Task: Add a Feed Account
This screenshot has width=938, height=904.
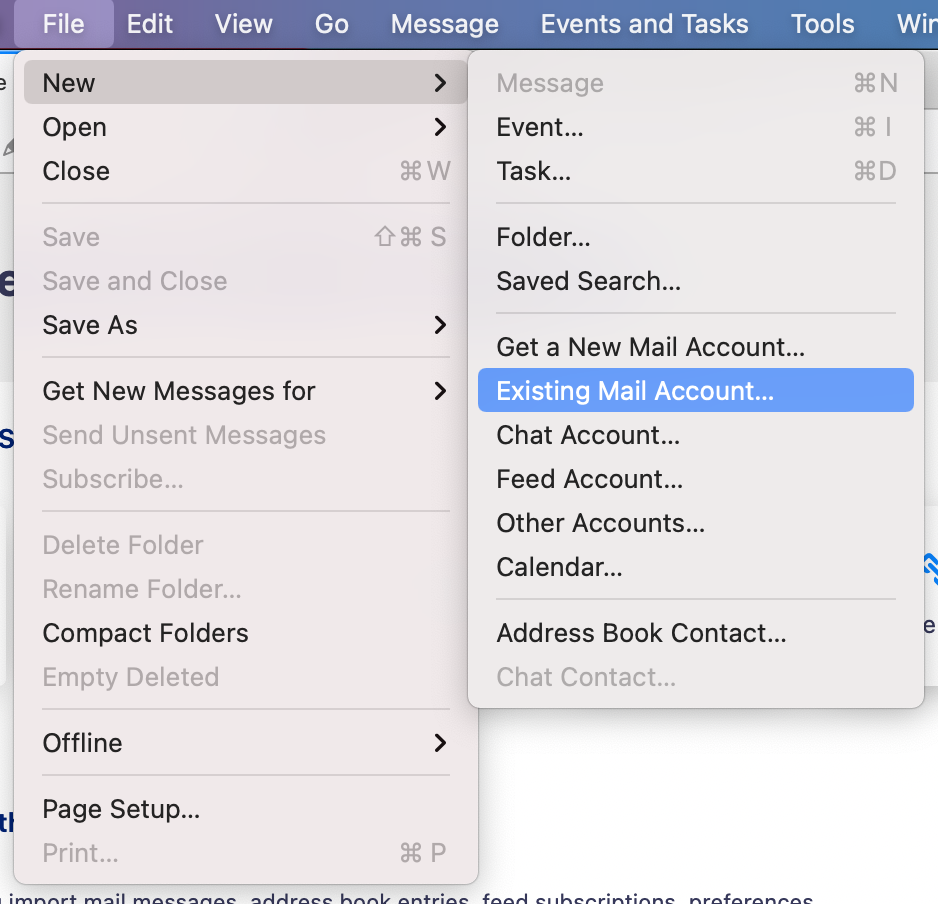Action: 696,479
